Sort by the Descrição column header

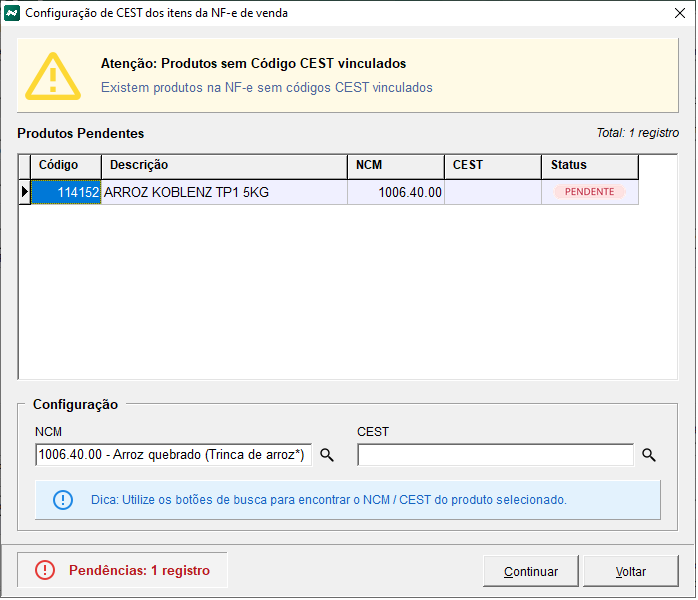pyautogui.click(x=223, y=165)
